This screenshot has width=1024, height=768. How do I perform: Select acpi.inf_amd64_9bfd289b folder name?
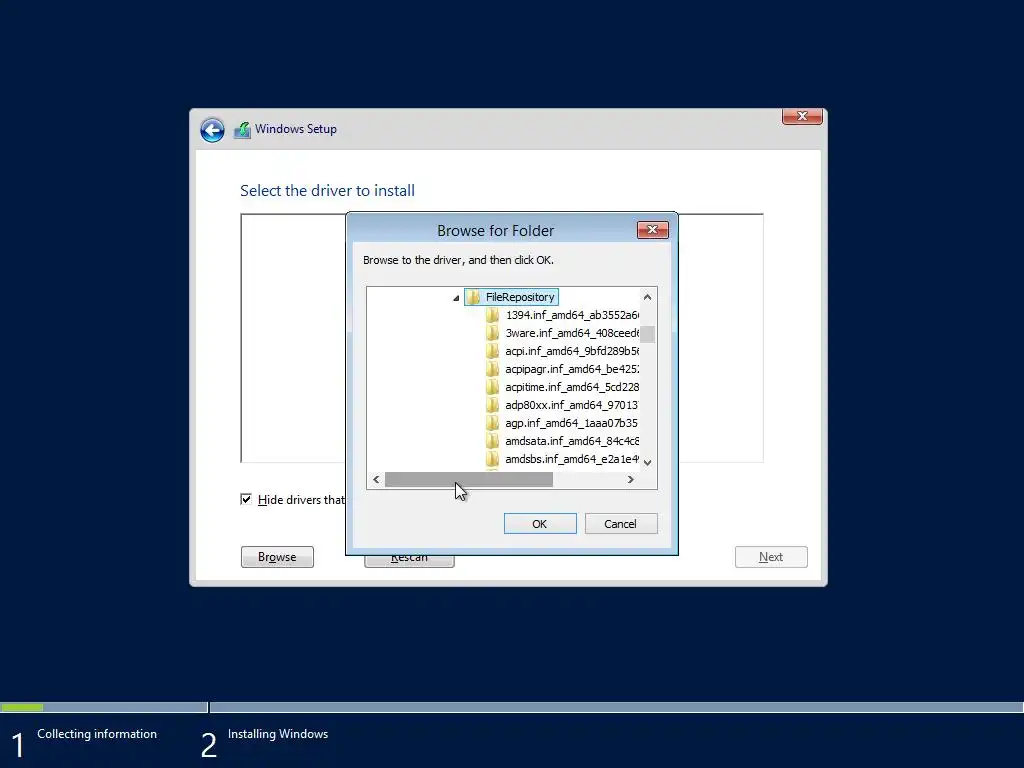pyautogui.click(x=572, y=351)
